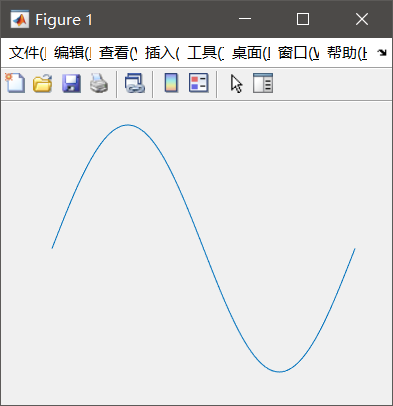The width and height of the screenshot is (393, 406).
Task: Open the 插入 menu
Action: [162, 53]
